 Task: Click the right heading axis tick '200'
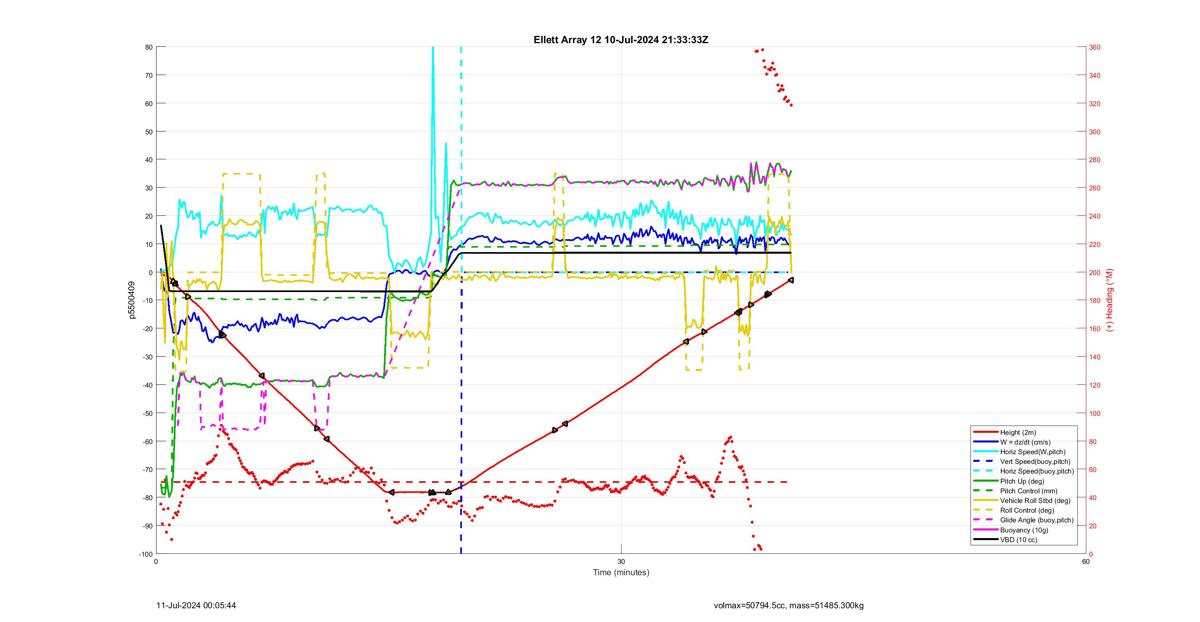pos(1095,272)
